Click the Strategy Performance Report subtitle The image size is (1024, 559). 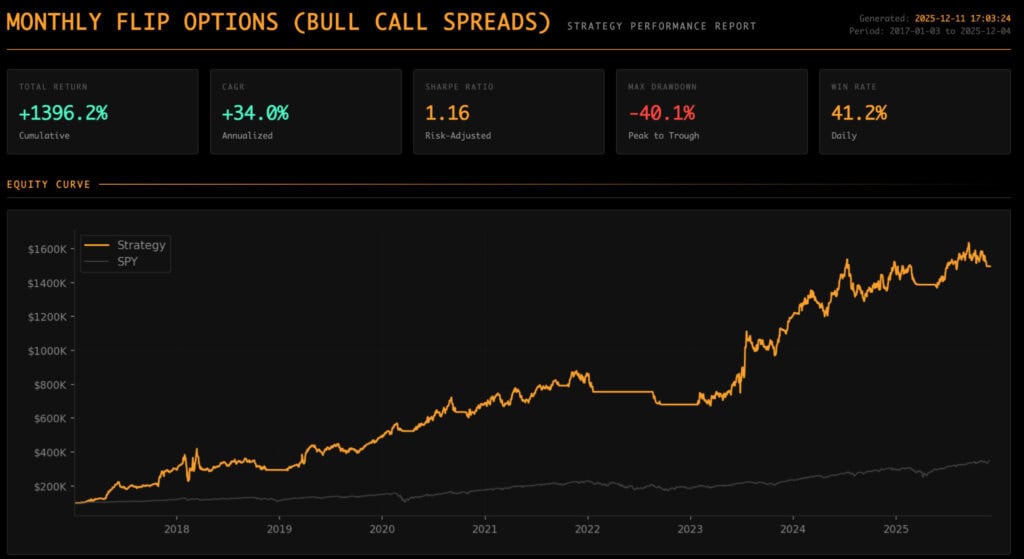661,26
